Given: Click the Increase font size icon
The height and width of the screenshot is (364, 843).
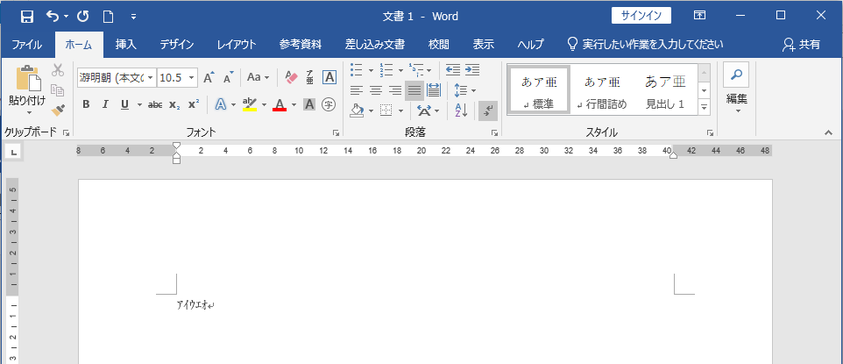Looking at the screenshot, I should [209, 77].
